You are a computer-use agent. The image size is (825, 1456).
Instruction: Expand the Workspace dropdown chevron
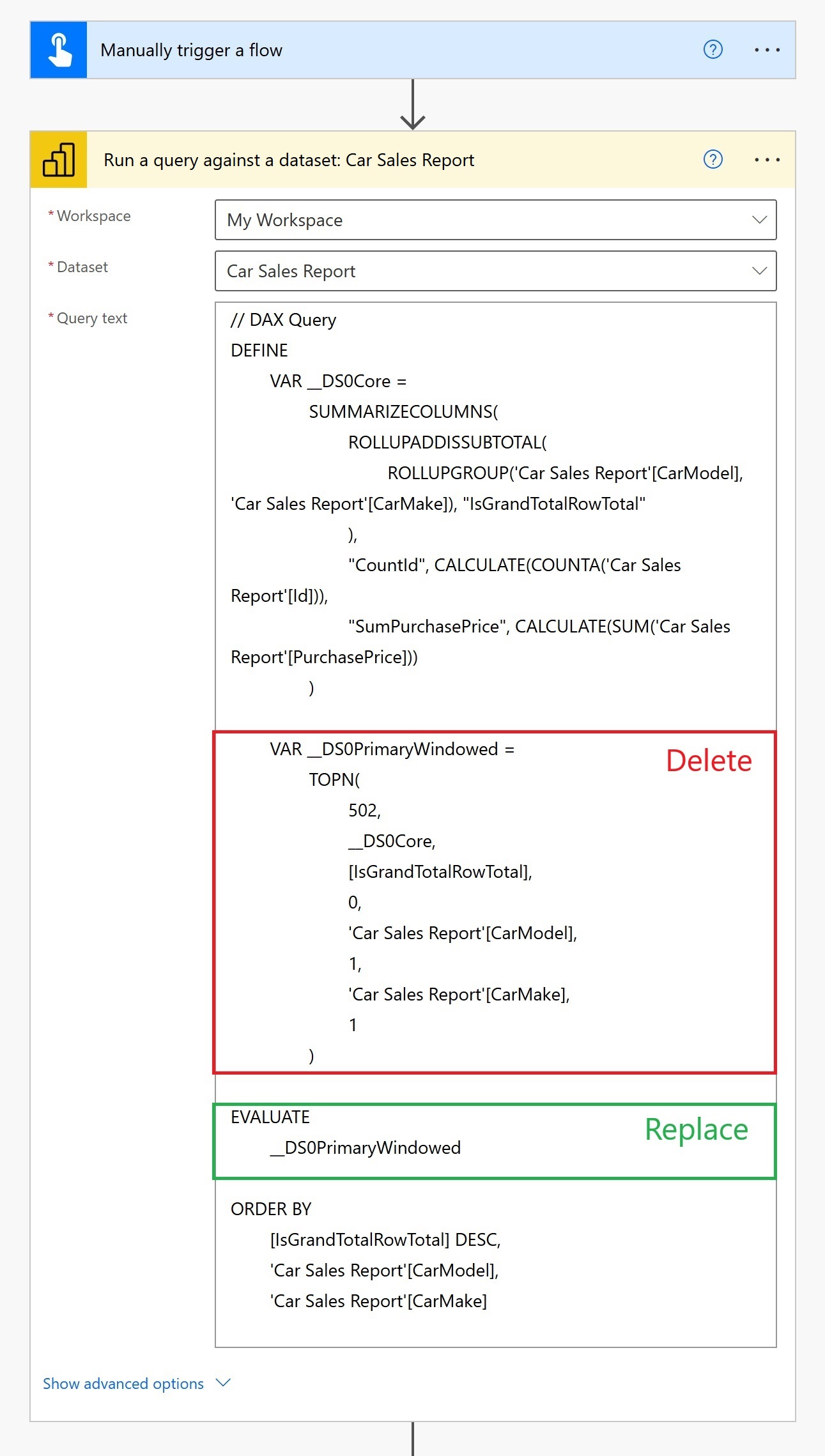click(x=759, y=220)
